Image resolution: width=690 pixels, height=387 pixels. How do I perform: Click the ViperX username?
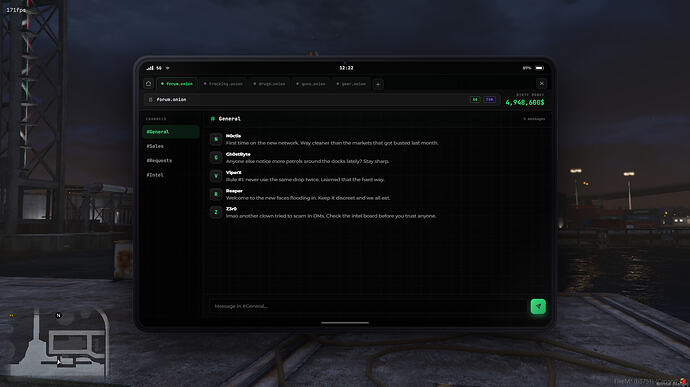[x=234, y=173]
